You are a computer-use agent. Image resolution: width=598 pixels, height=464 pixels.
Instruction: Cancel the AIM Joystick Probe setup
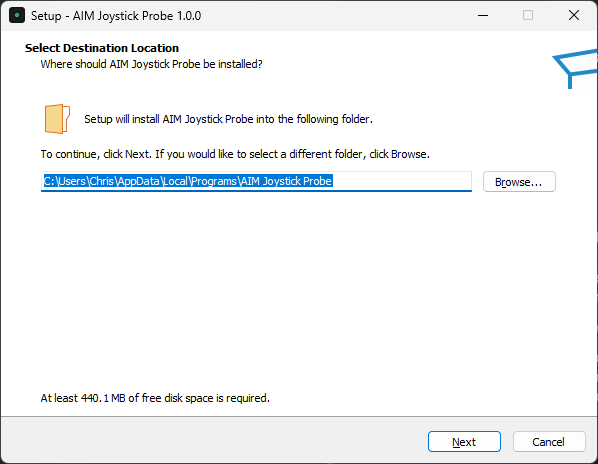tap(549, 442)
